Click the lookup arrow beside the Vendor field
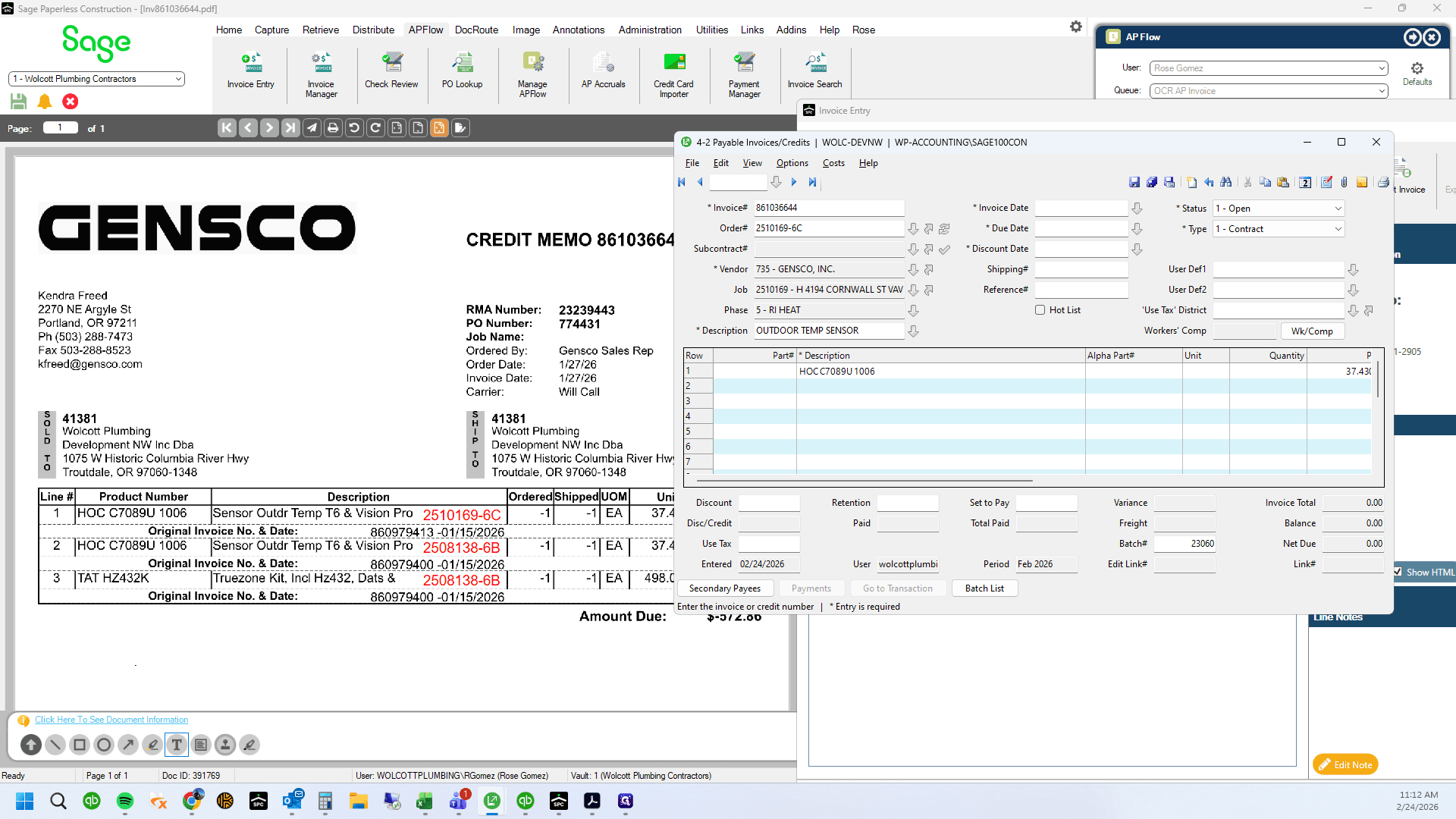Screen dimensions: 1456x819 click(913, 270)
